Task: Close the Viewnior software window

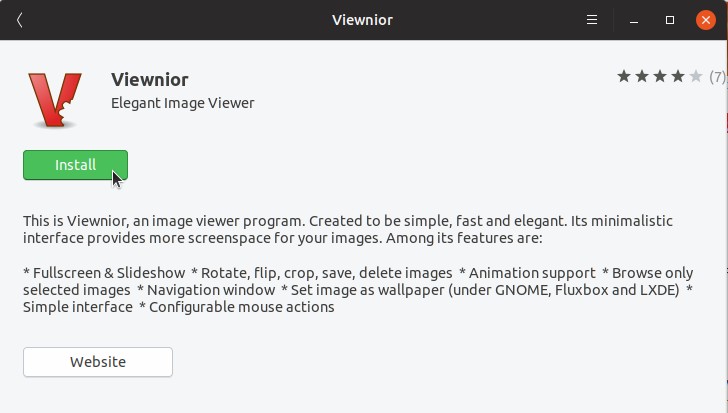Action: pos(706,20)
